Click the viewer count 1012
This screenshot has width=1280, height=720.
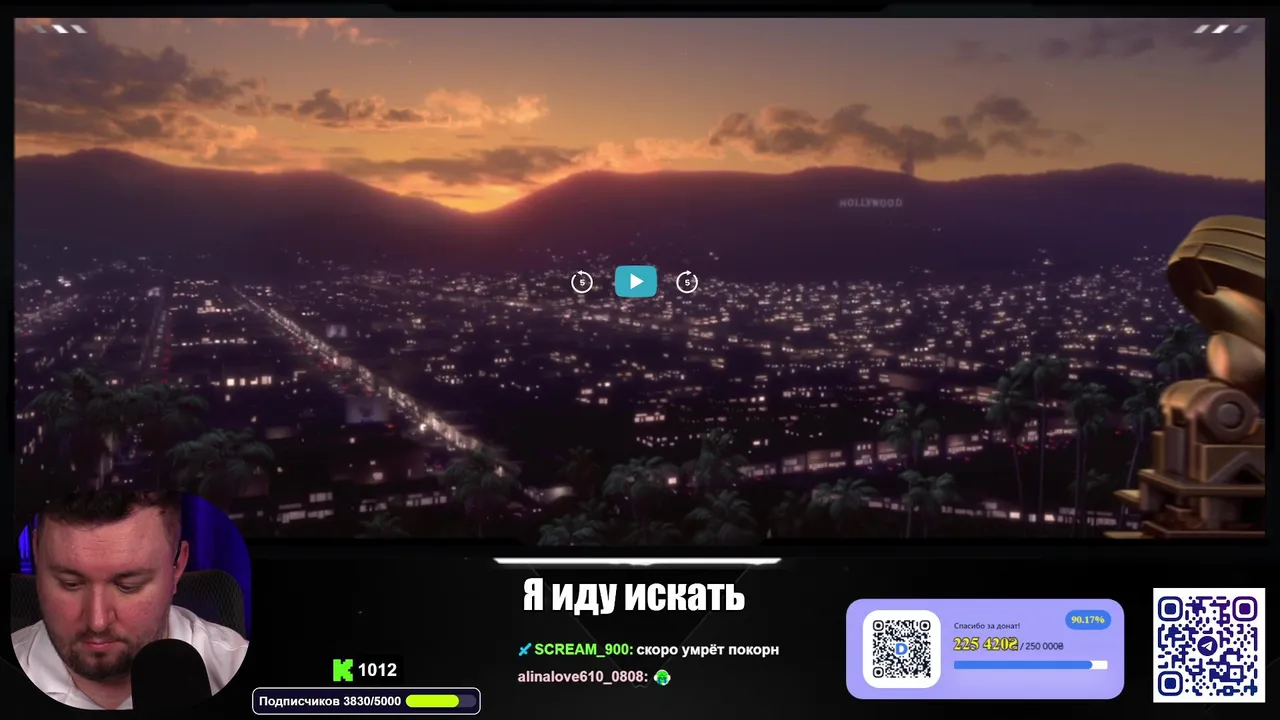click(378, 670)
